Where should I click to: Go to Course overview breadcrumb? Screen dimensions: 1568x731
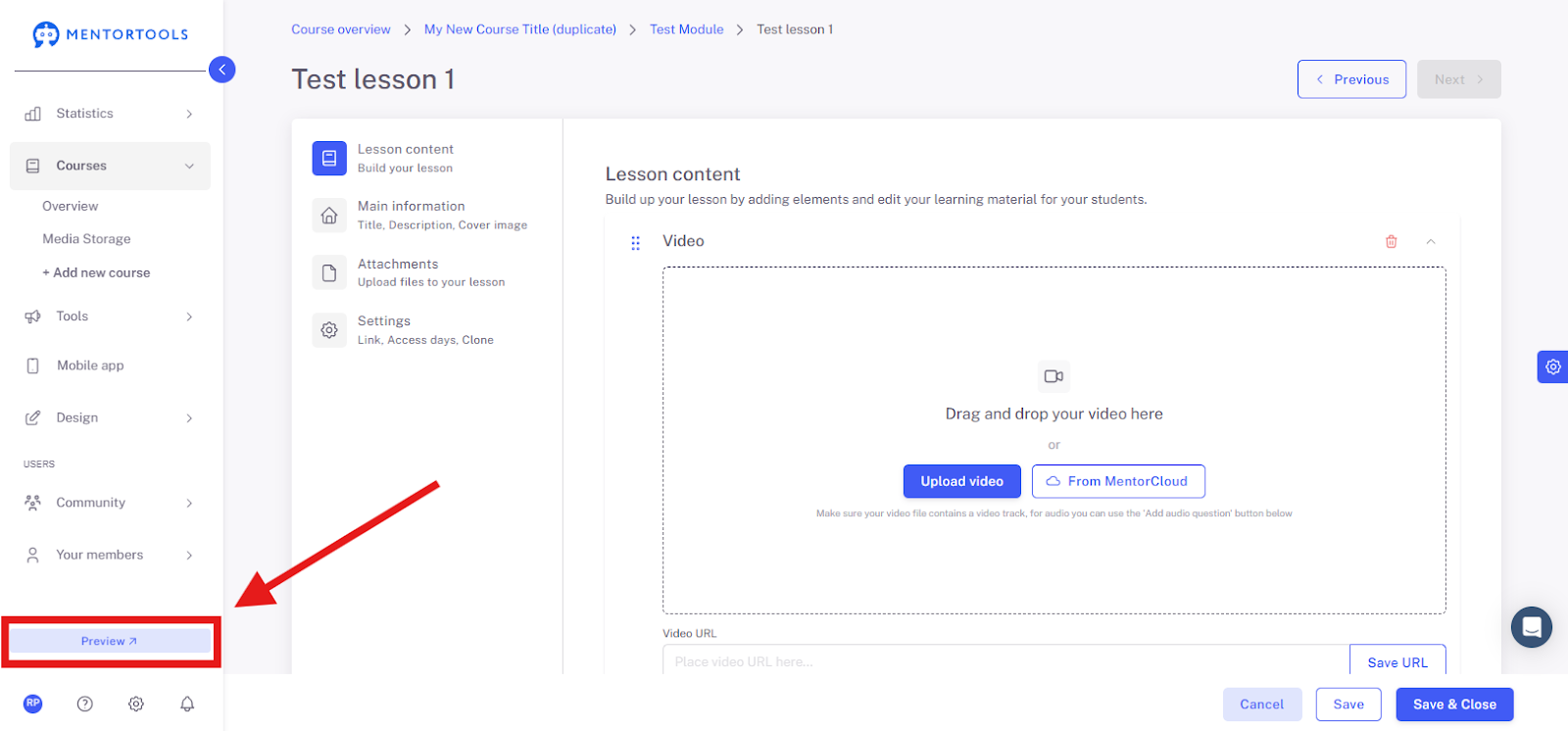pyautogui.click(x=341, y=29)
